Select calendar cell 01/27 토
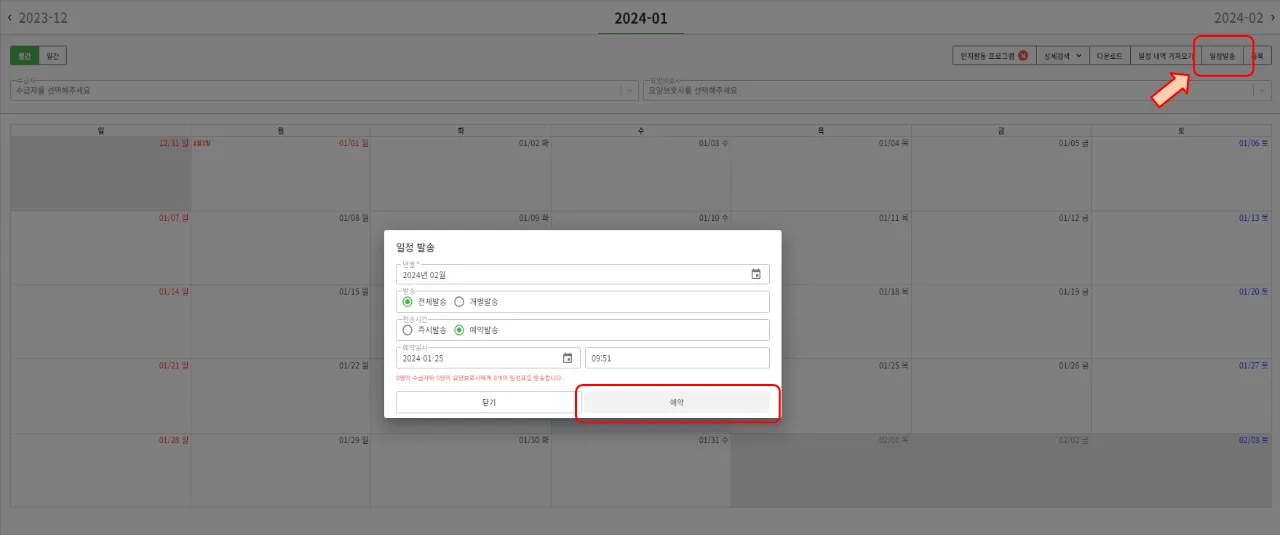Image resolution: width=1280 pixels, height=535 pixels. pyautogui.click(x=1181, y=395)
